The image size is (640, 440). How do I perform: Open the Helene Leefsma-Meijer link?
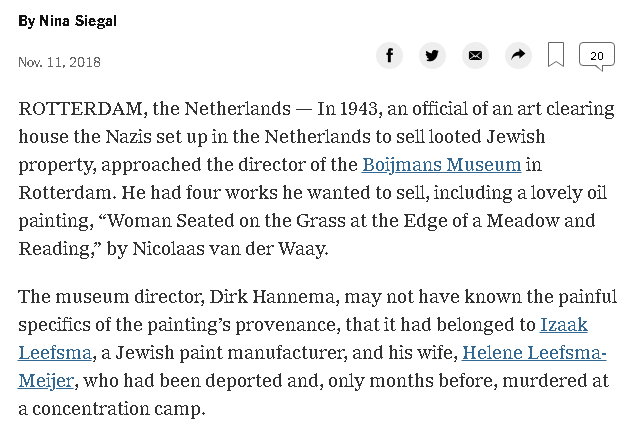click(534, 353)
